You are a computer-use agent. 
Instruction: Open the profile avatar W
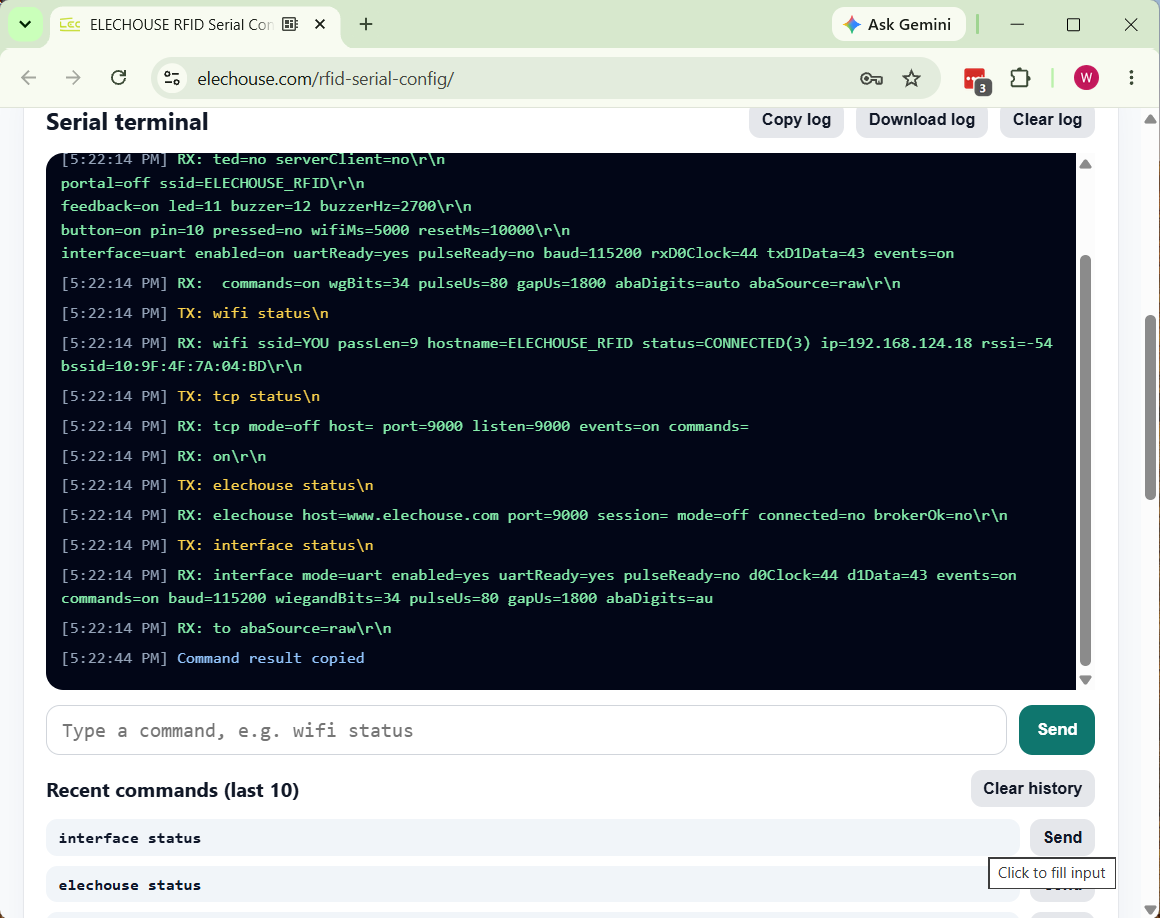click(x=1085, y=78)
